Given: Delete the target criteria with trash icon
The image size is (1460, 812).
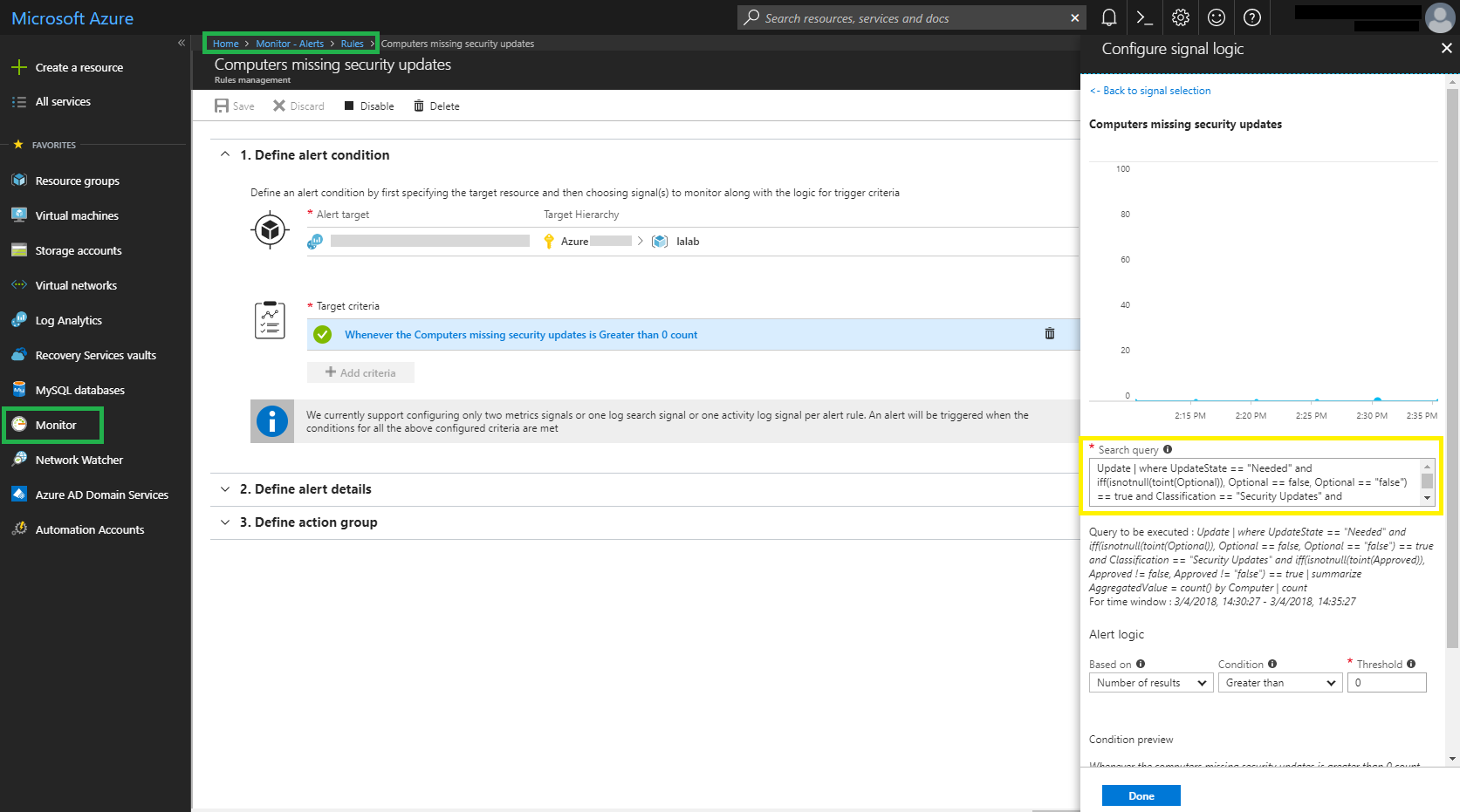Looking at the screenshot, I should (x=1050, y=334).
